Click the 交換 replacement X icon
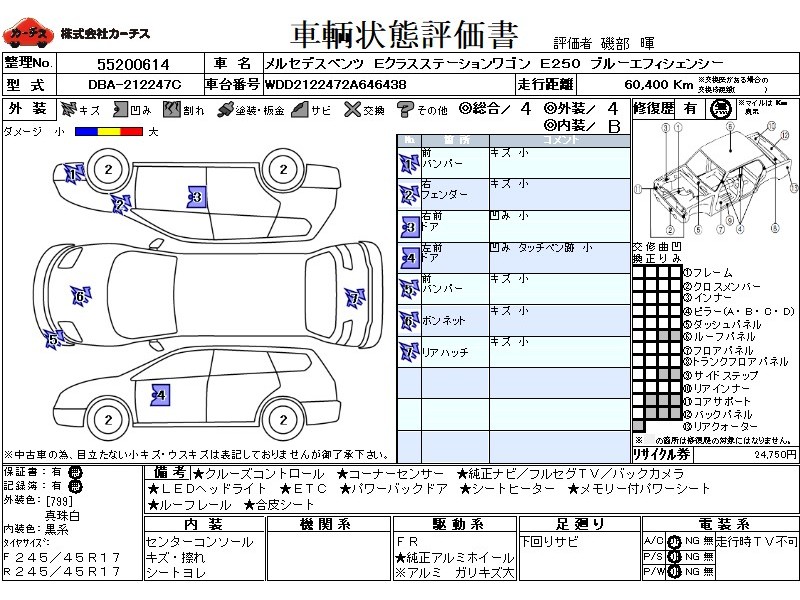 coord(351,110)
